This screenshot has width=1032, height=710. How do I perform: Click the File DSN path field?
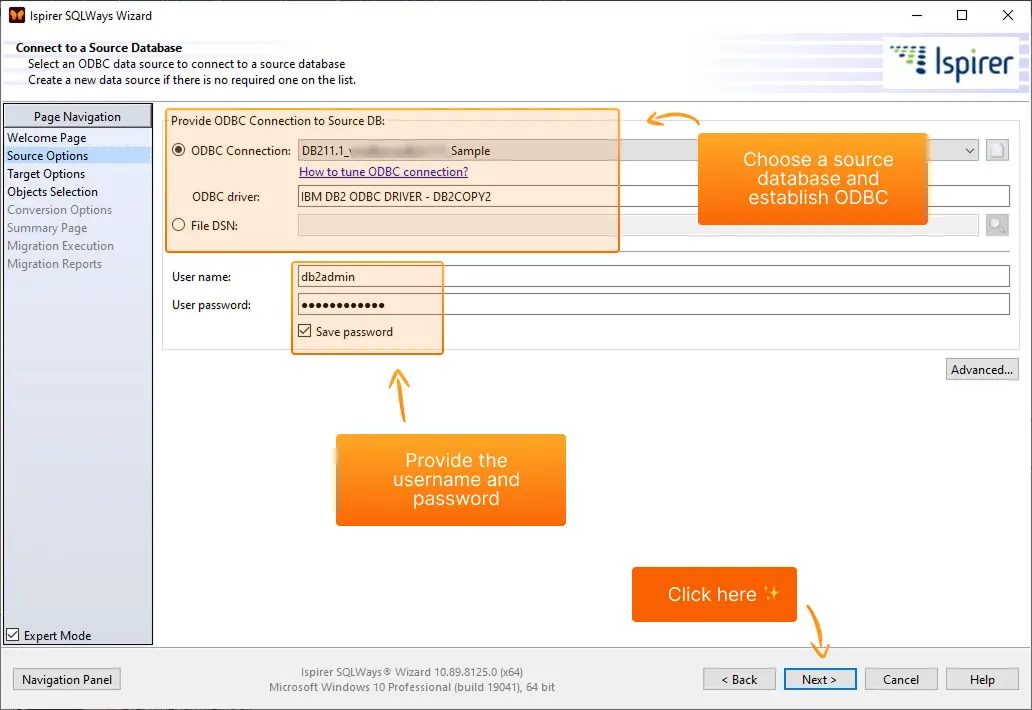coord(638,225)
